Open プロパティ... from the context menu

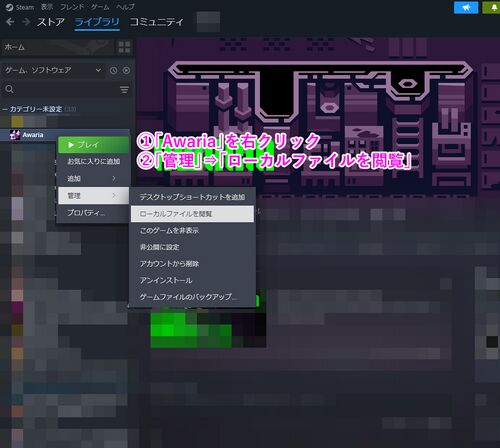point(93,213)
